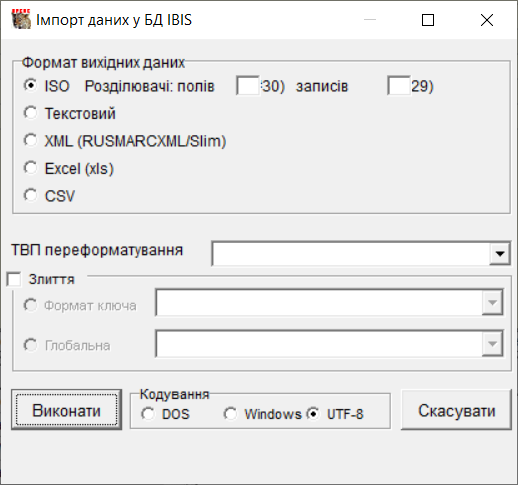Enable the Злиття checkbox
The width and height of the screenshot is (518, 485).
tap(14, 279)
